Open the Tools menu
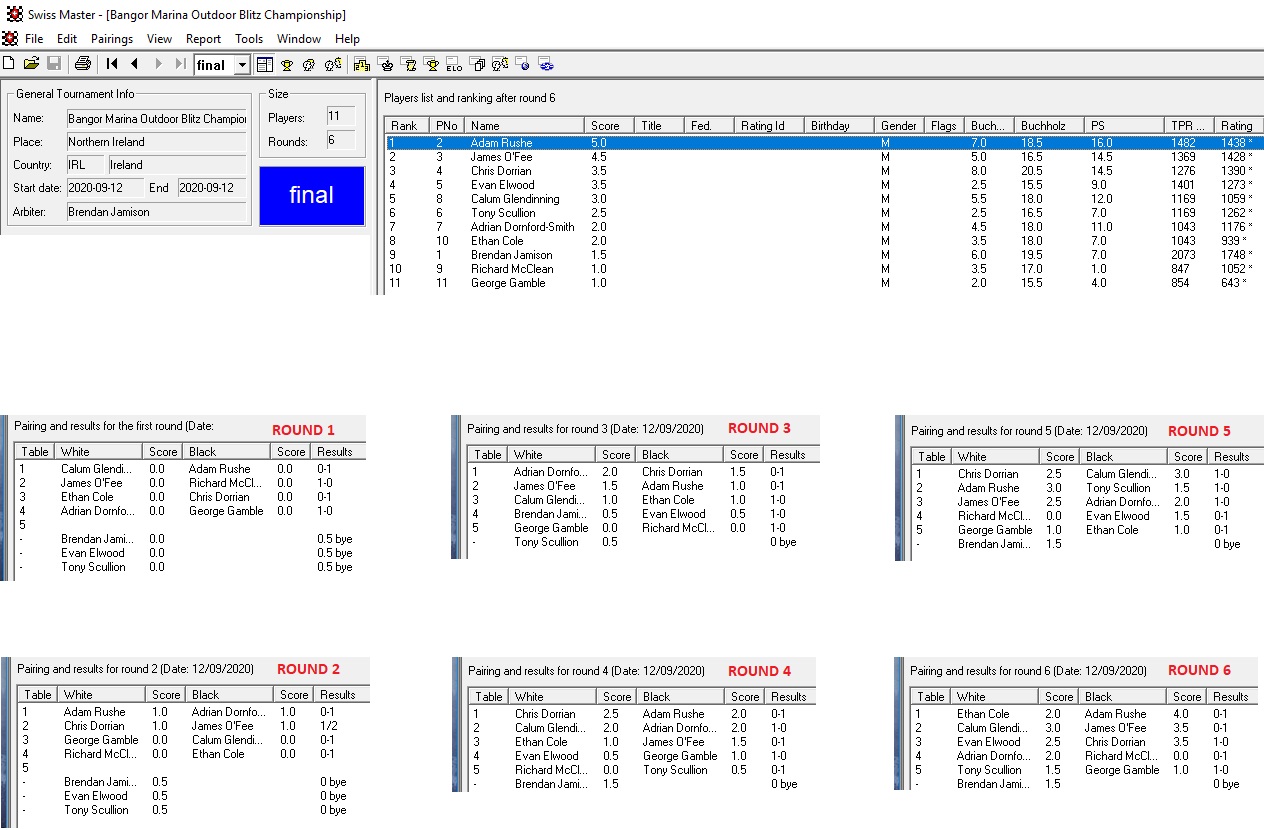Image resolution: width=1264 pixels, height=830 pixels. click(249, 39)
